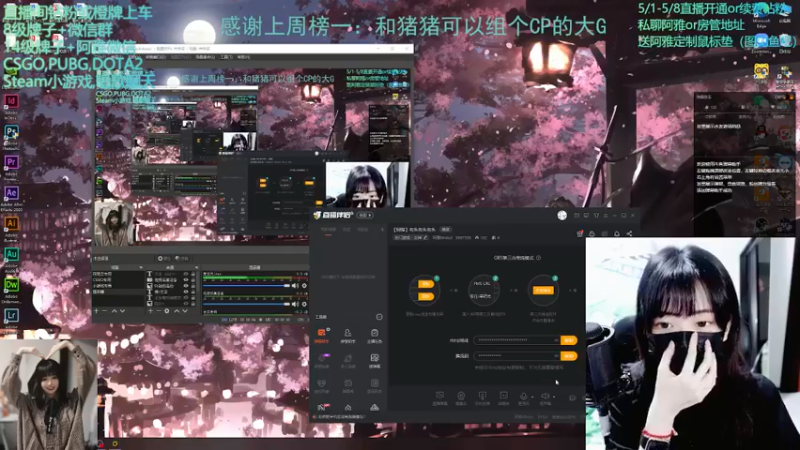The width and height of the screenshot is (800, 450).
Task: Toggle eye visibility of top OBS source row
Action: (186, 274)
